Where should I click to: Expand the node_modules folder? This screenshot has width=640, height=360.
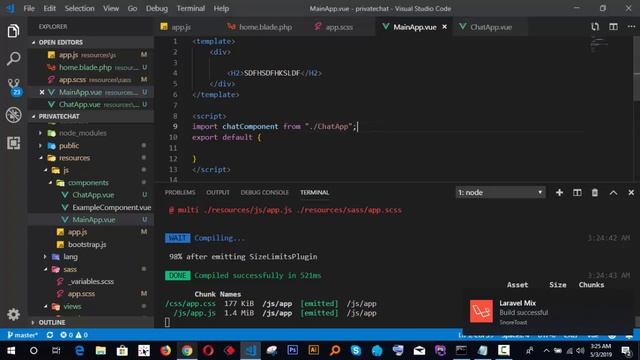pos(40,133)
